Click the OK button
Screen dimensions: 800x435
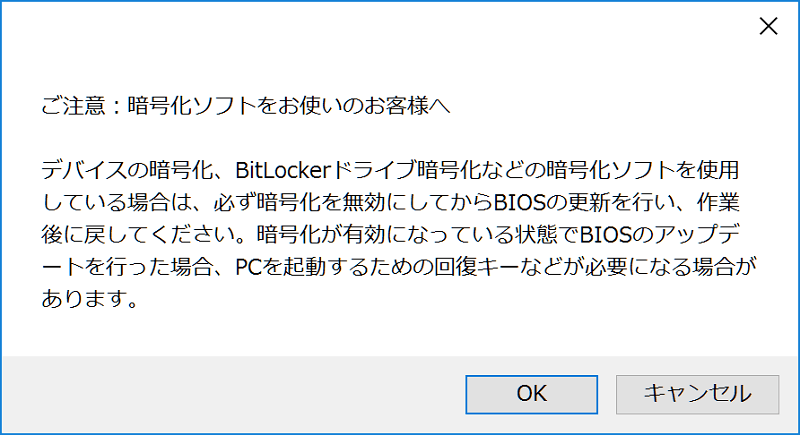tap(531, 394)
